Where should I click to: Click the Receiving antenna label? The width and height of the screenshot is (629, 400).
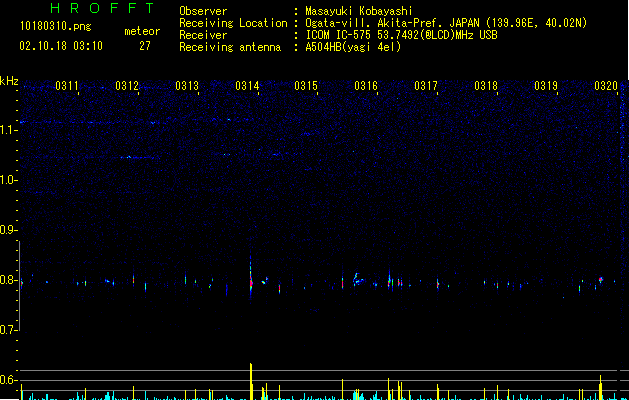point(230,47)
